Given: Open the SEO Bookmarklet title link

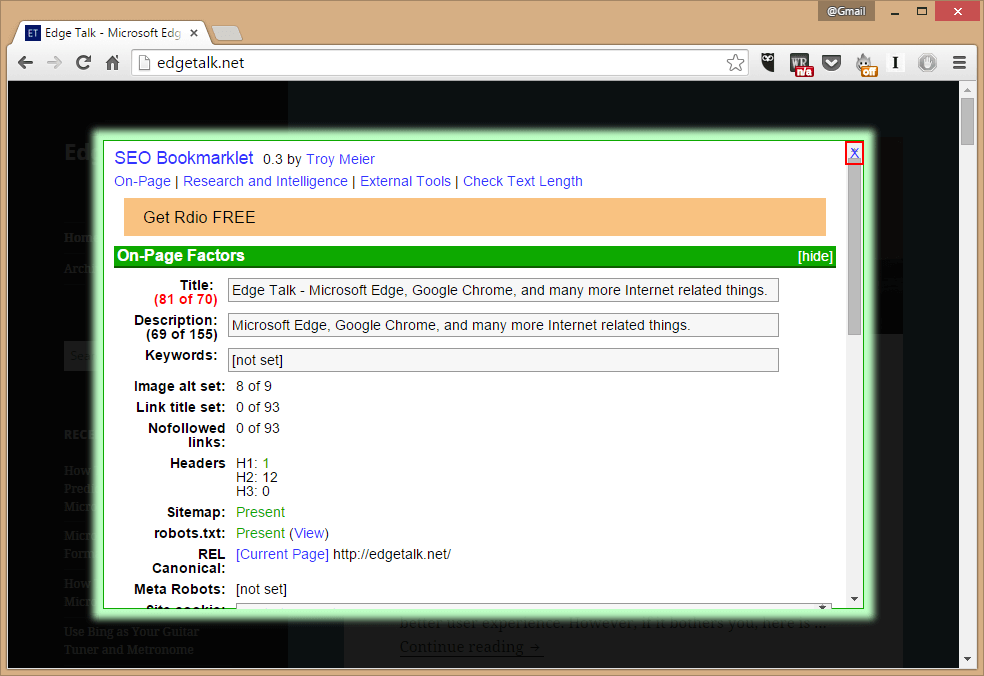Looking at the screenshot, I should (x=184, y=158).
